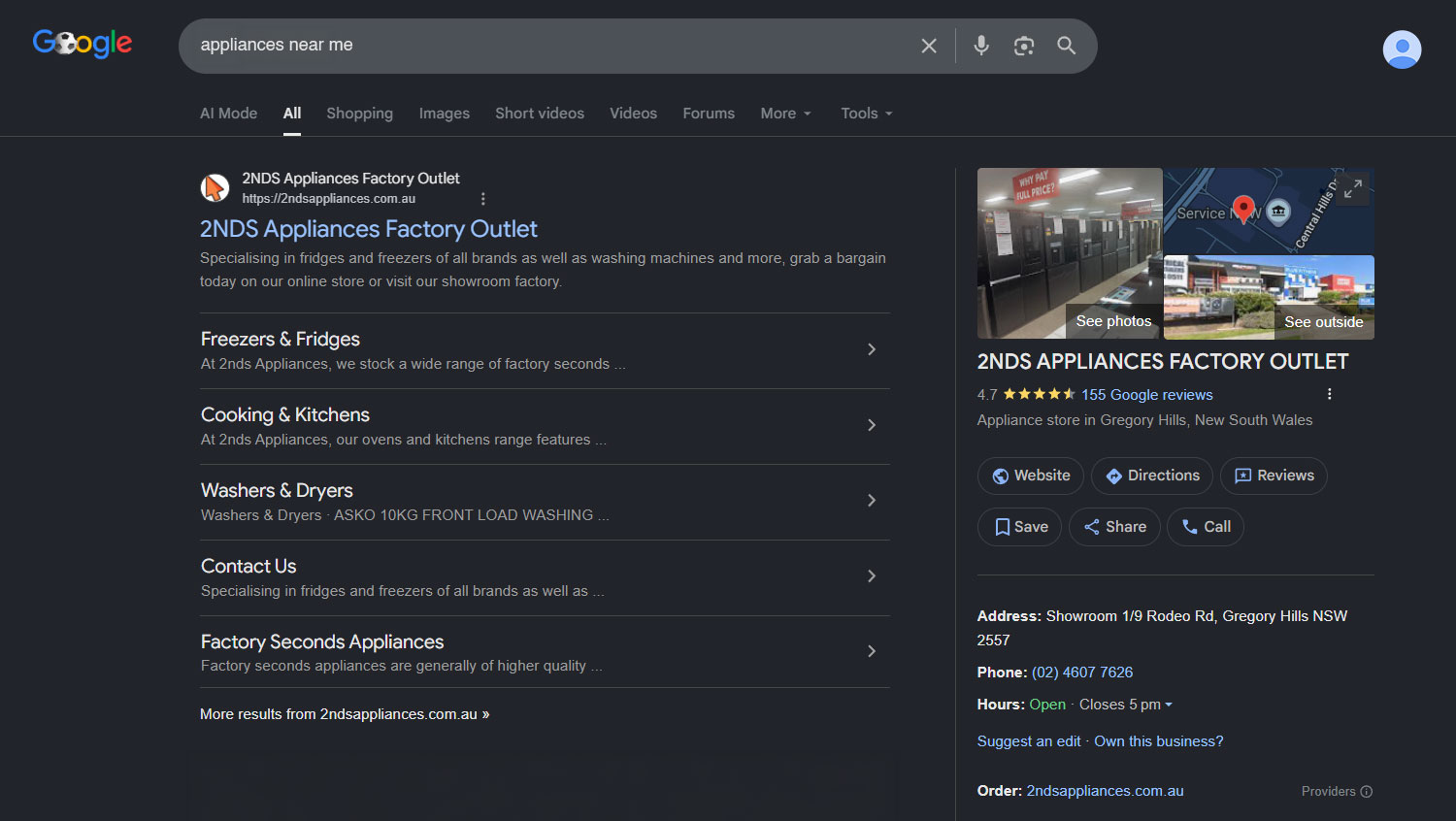The width and height of the screenshot is (1456, 821).
Task: View store photos via See photos thumbnail
Action: (1070, 253)
